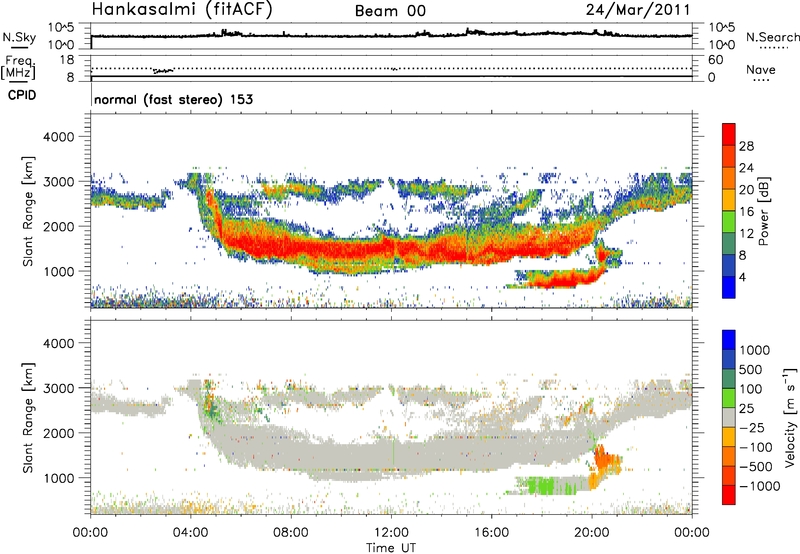Select the Freq. [MHz] axis label
This screenshot has width=800, height=554.
19,67
